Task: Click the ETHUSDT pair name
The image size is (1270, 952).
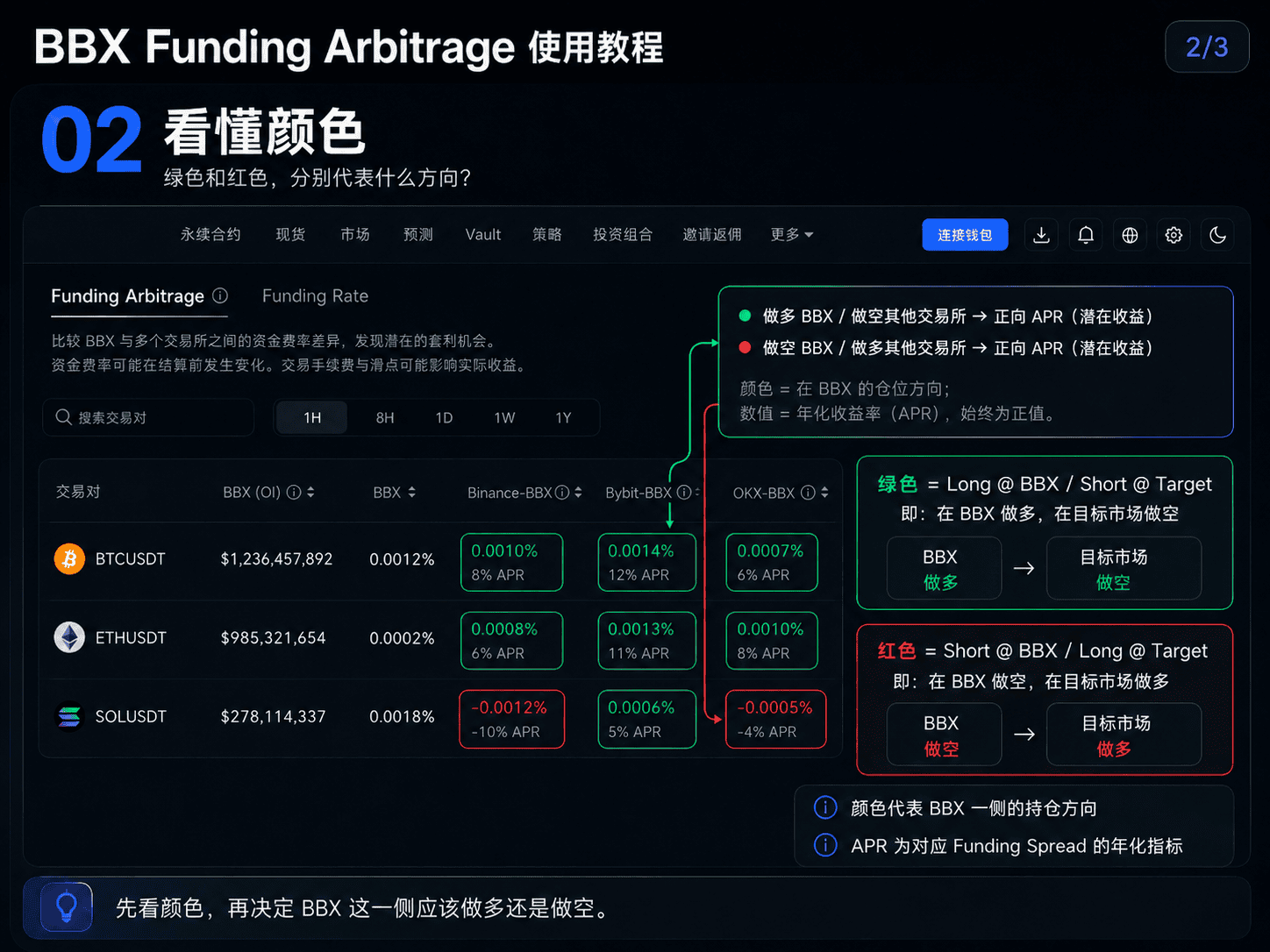Action: click(x=131, y=637)
